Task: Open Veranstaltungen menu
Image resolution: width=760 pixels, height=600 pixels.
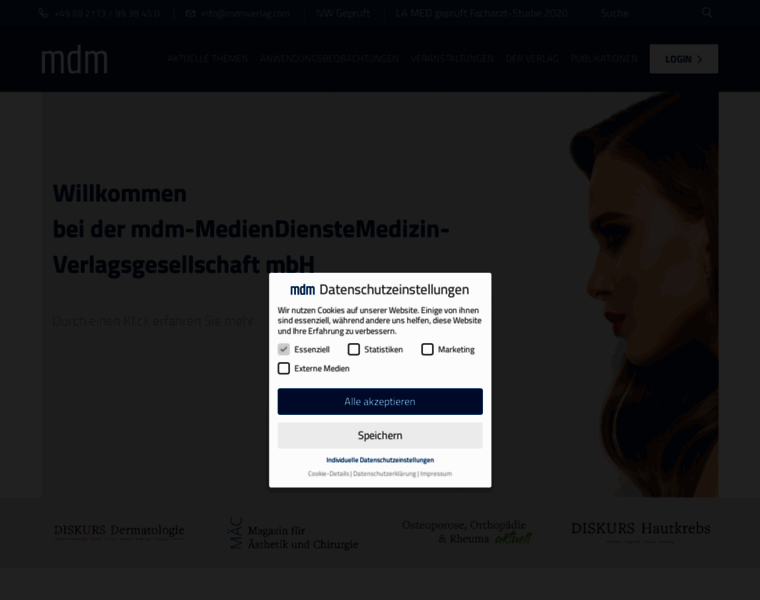Action: pyautogui.click(x=452, y=59)
